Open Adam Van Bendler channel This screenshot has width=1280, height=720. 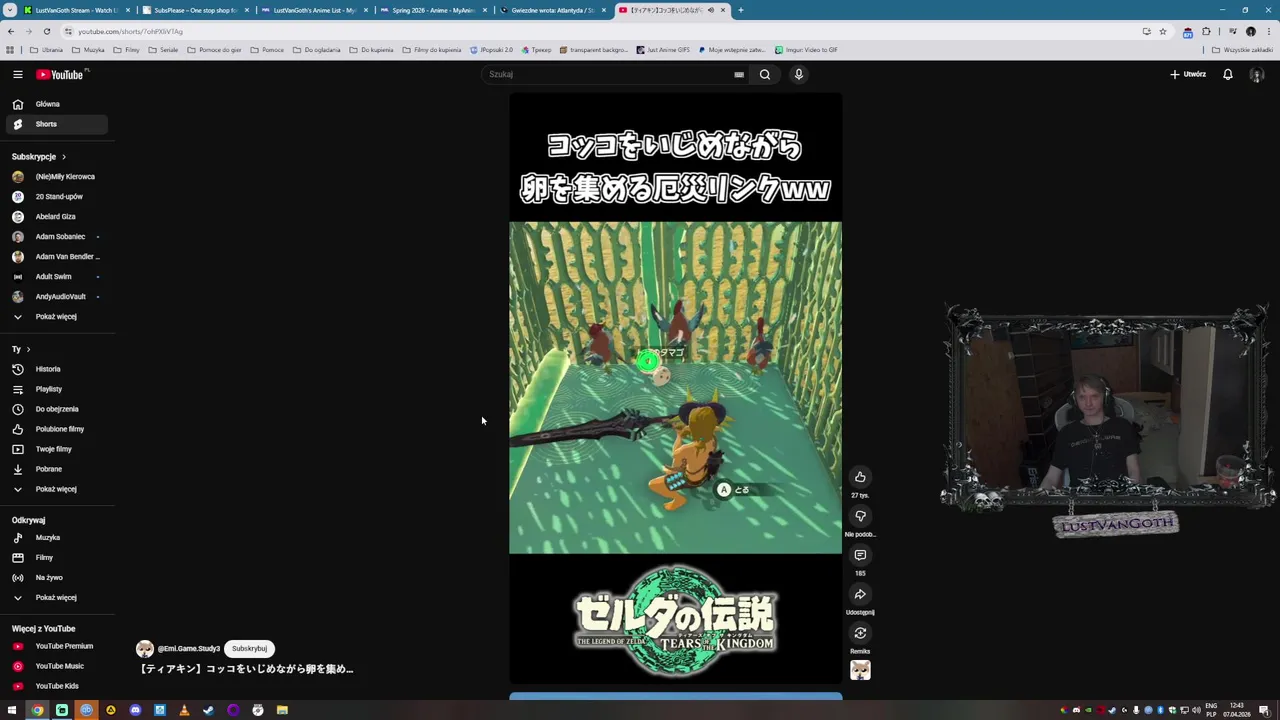[x=56, y=257]
